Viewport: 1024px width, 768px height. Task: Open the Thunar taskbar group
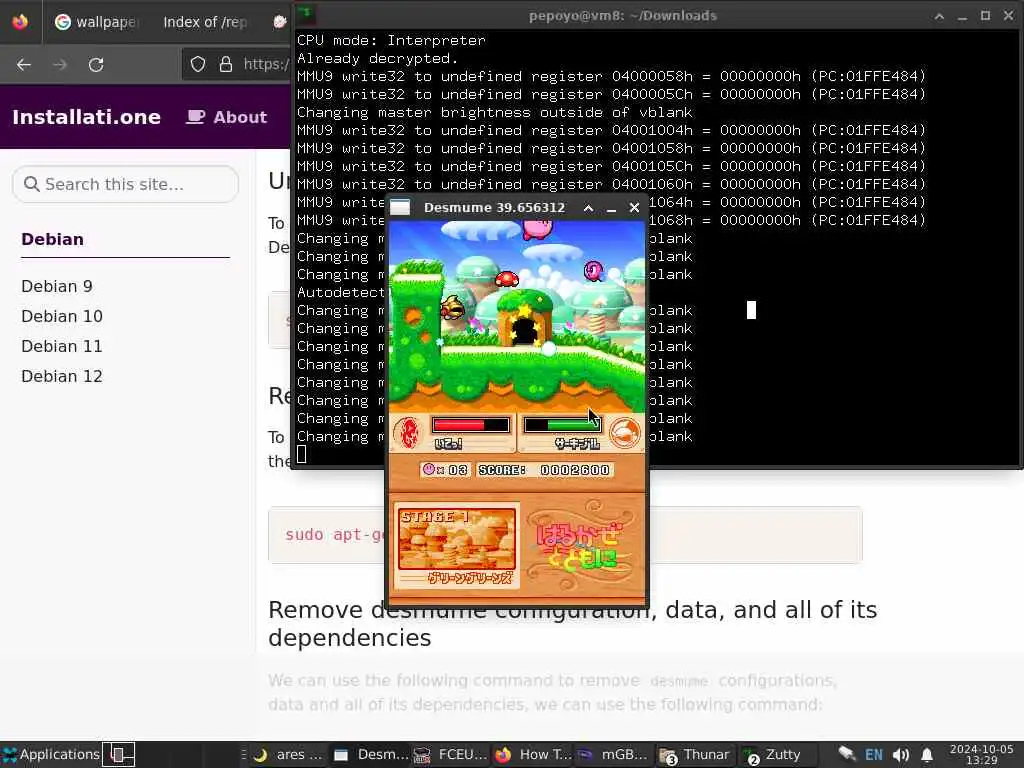[x=695, y=754]
